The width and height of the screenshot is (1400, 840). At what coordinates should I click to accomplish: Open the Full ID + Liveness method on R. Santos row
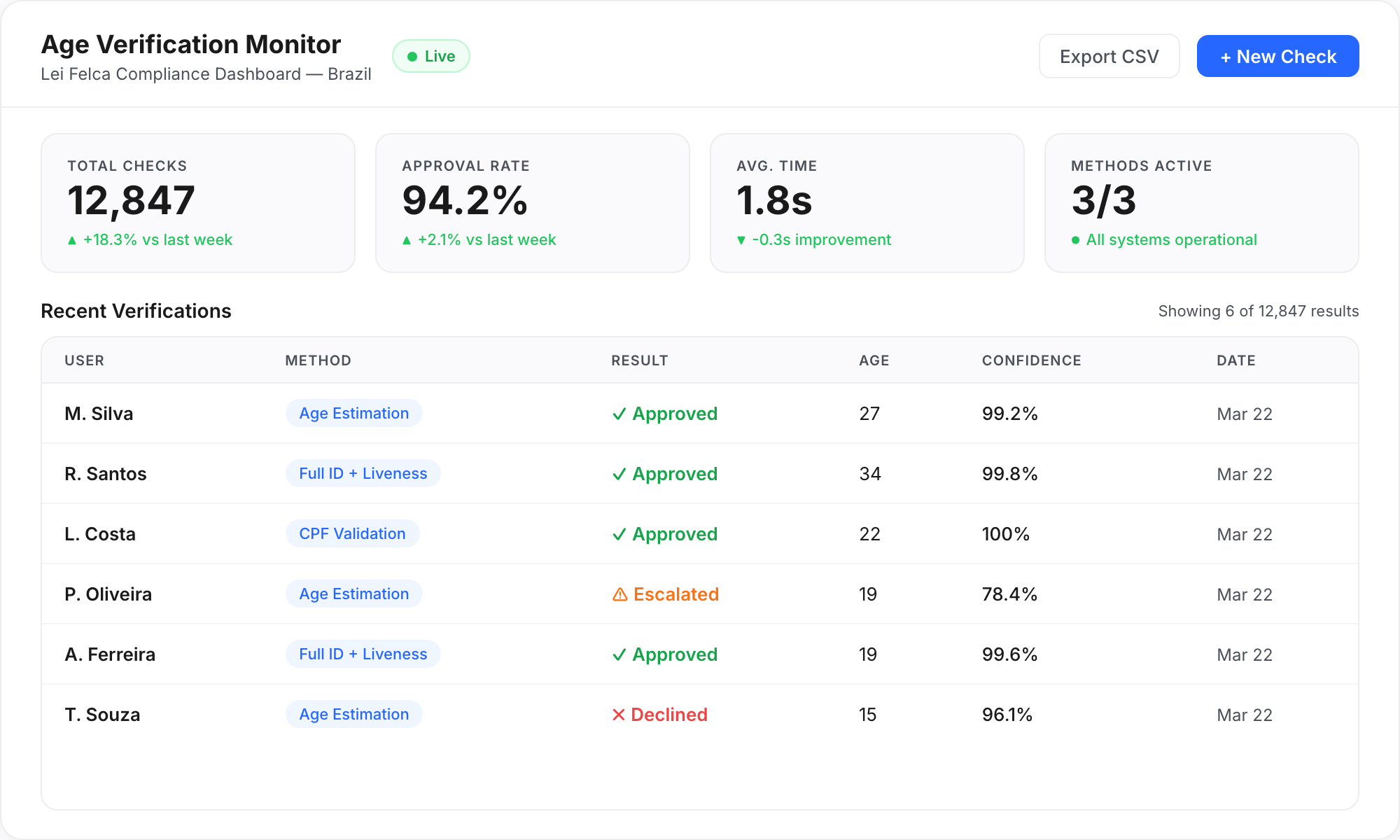click(x=363, y=473)
